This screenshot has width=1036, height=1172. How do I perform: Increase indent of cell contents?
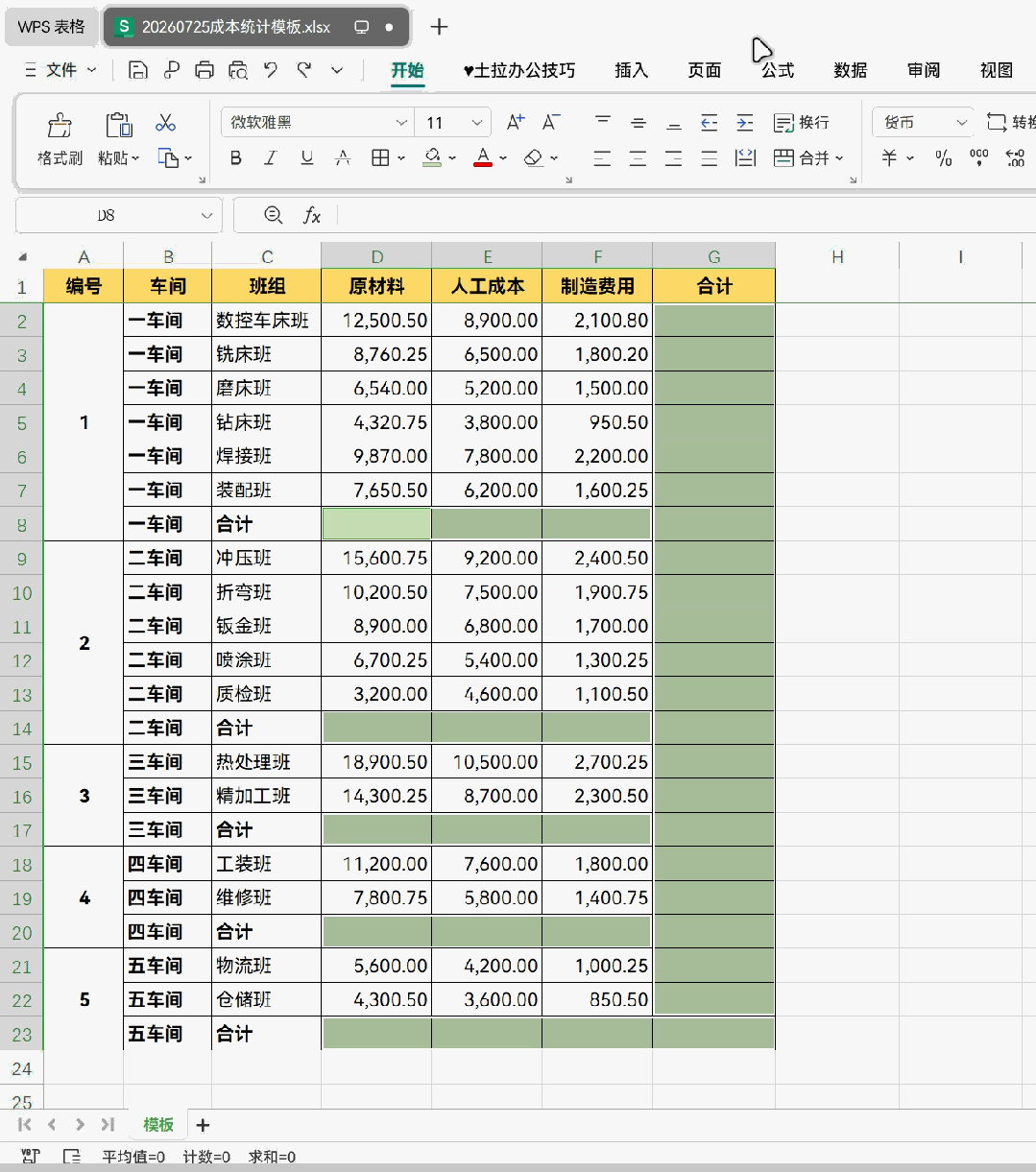pyautogui.click(x=745, y=123)
